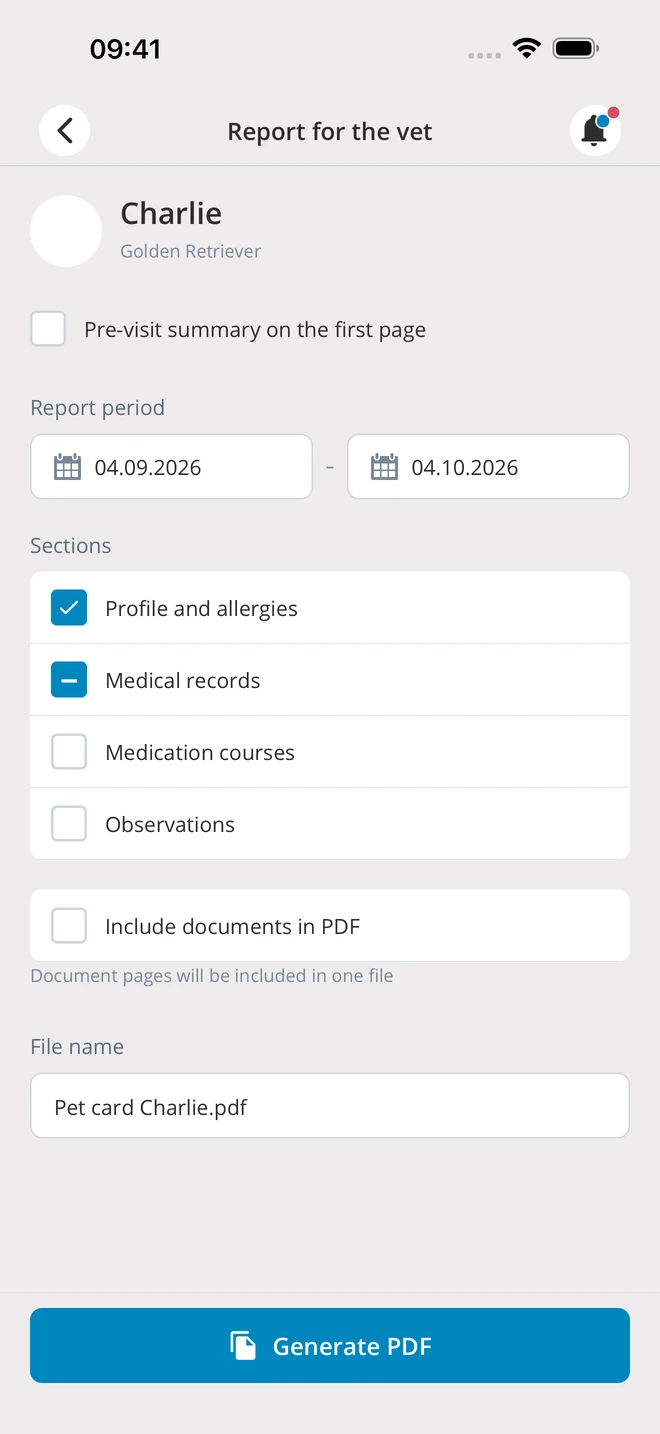
Task: Tap Report for the vet title
Action: tap(330, 131)
